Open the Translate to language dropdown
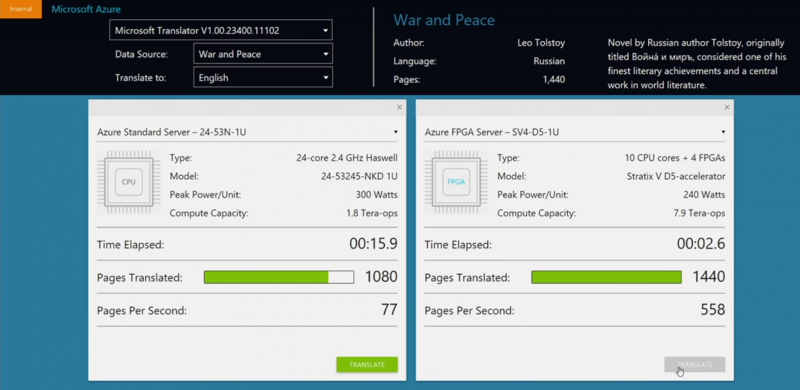Viewport: 800px width, 390px height. (263, 78)
